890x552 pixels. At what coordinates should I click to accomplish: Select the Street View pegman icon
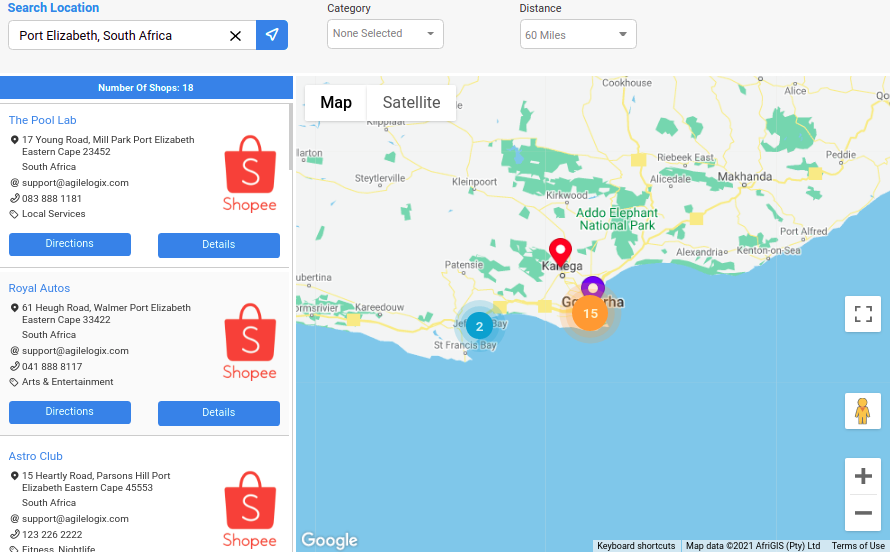click(x=863, y=411)
